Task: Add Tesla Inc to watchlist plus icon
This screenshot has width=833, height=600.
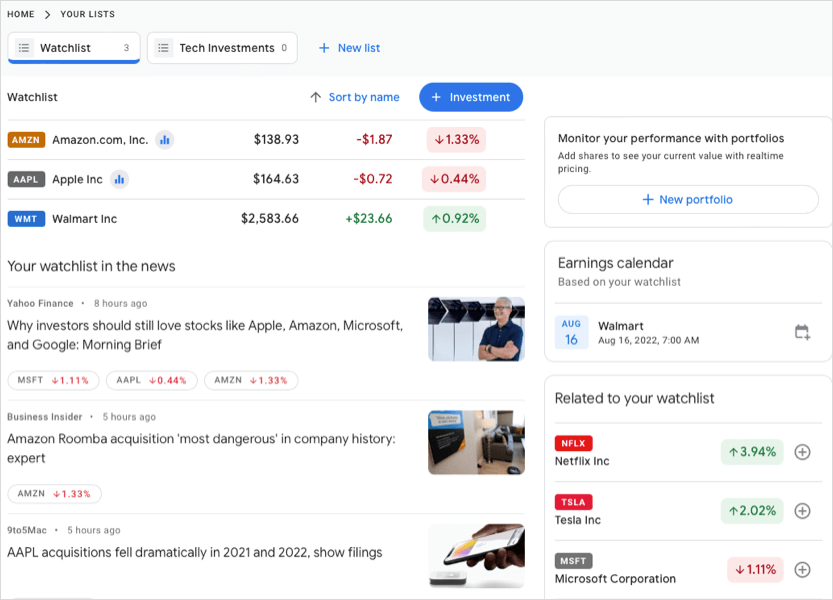Action: 802,511
